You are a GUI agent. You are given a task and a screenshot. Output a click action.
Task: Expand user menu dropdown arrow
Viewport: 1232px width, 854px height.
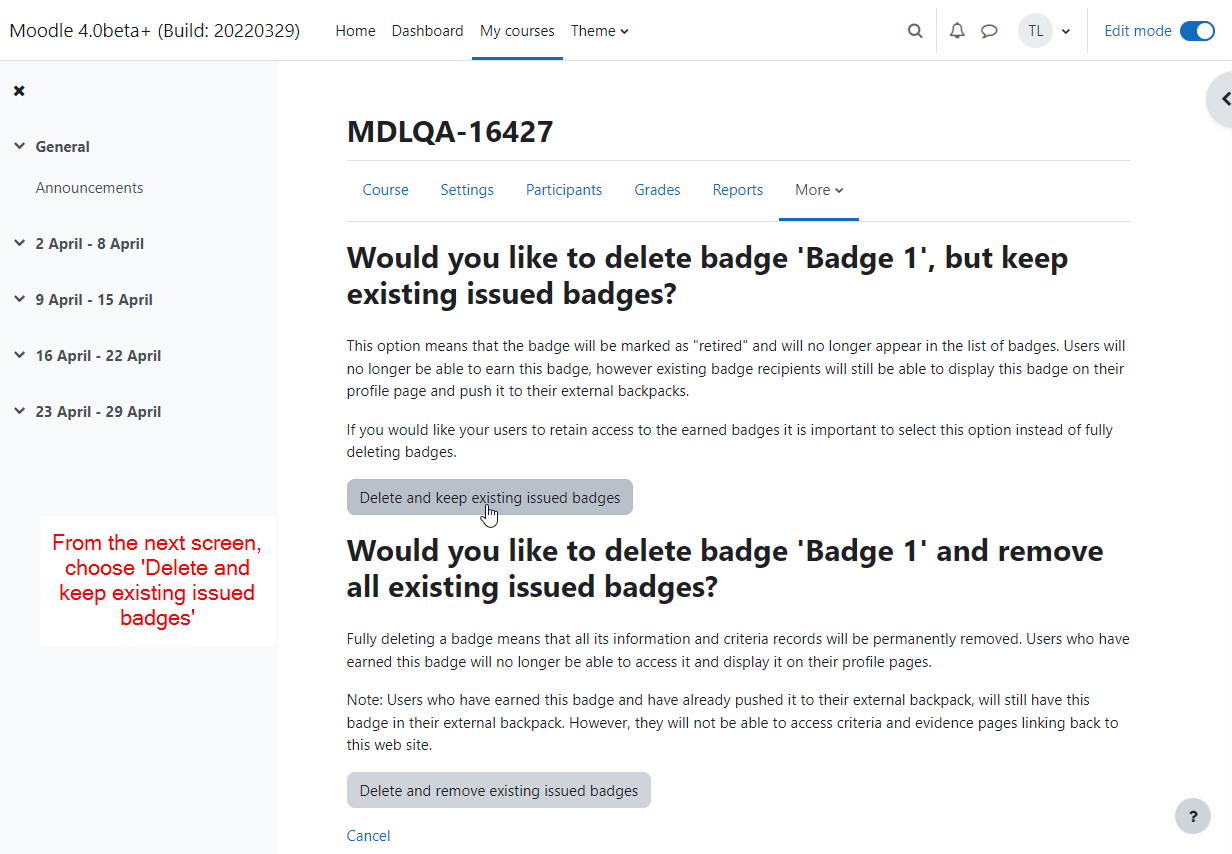(1066, 32)
